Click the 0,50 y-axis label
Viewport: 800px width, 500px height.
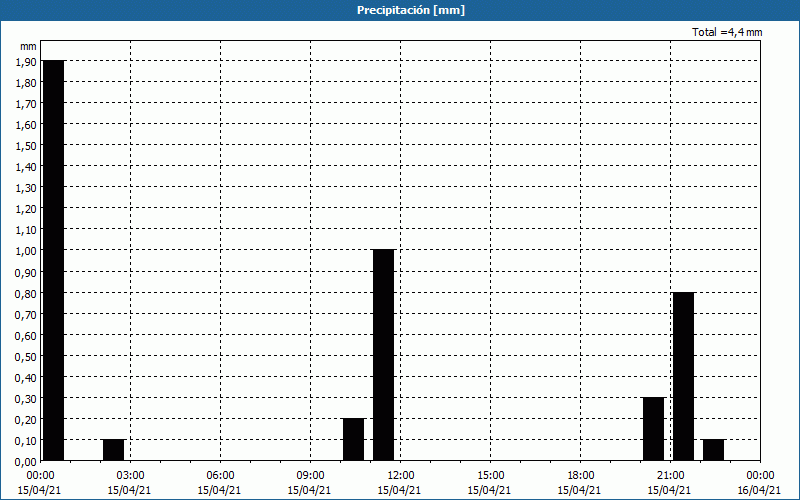(x=26, y=357)
